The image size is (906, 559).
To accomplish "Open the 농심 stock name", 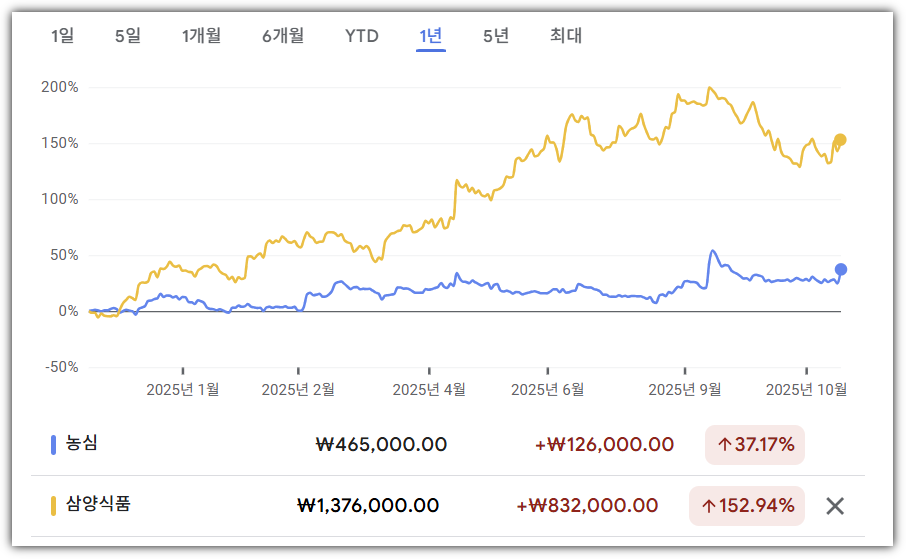I will 81,443.
